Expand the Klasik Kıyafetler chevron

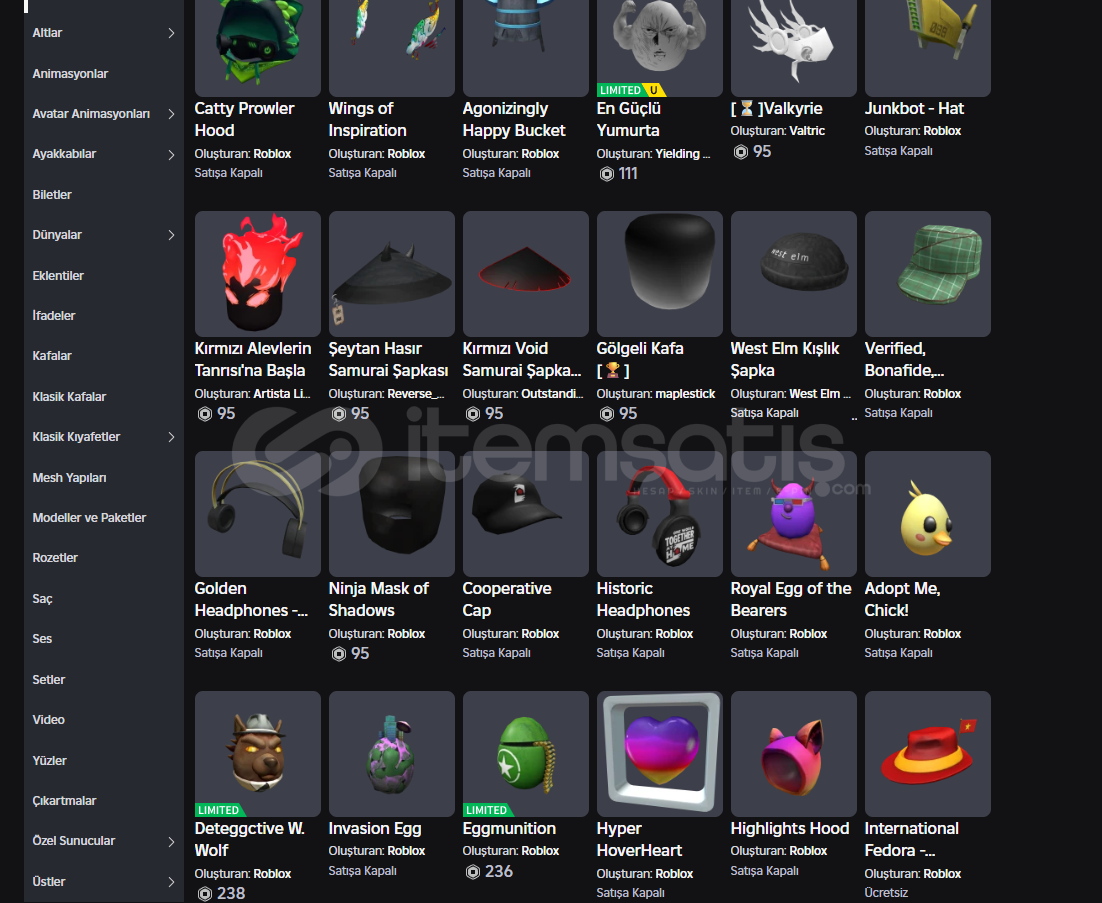point(171,437)
